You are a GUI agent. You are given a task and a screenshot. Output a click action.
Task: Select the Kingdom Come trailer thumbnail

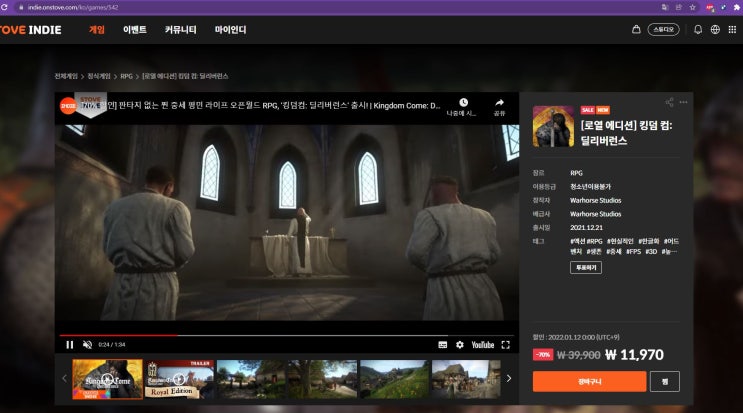(x=108, y=379)
